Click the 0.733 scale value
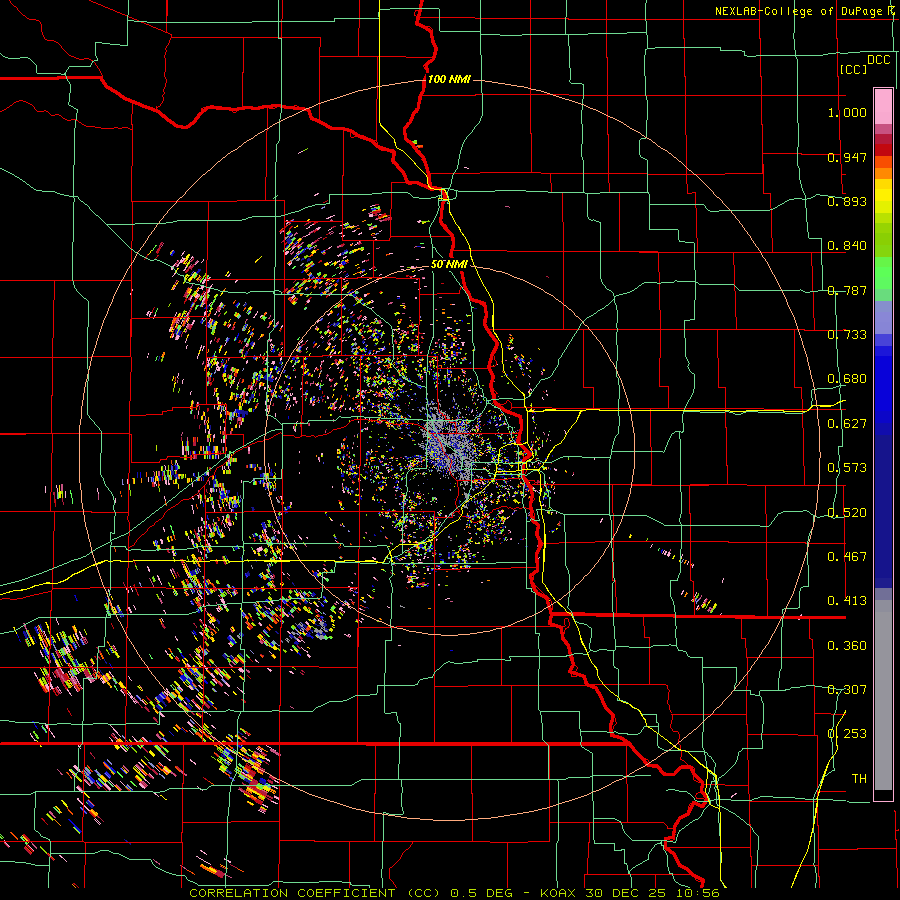Image resolution: width=900 pixels, height=900 pixels. click(x=847, y=335)
